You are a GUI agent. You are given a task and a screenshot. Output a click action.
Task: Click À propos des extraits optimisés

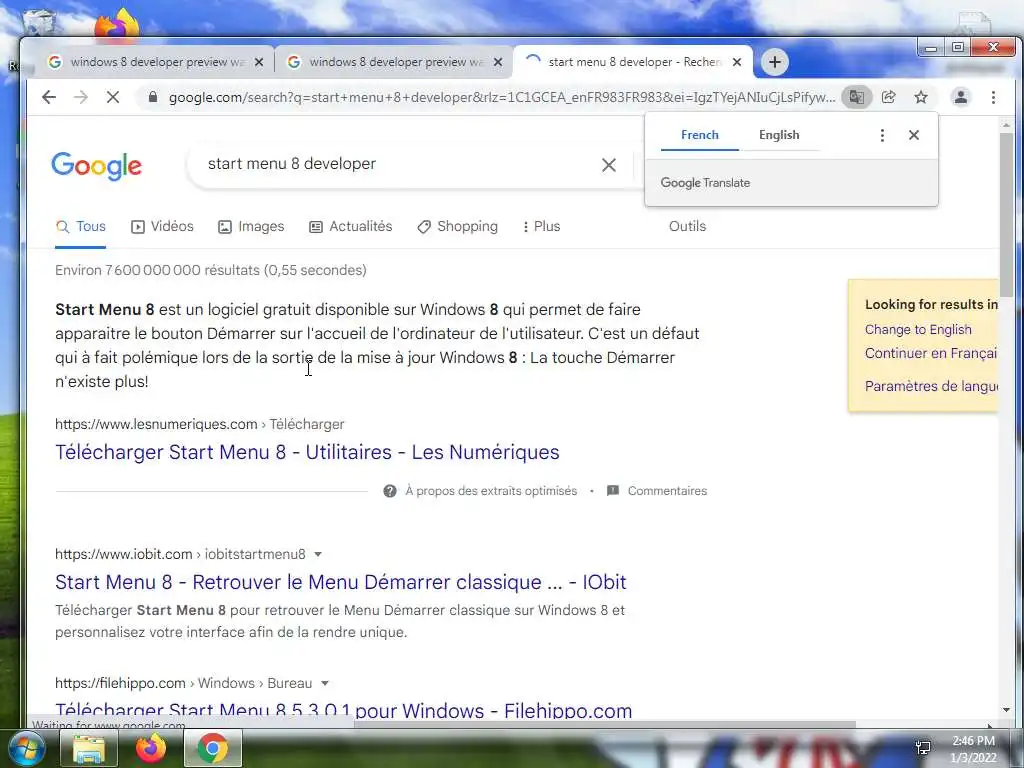(x=491, y=491)
